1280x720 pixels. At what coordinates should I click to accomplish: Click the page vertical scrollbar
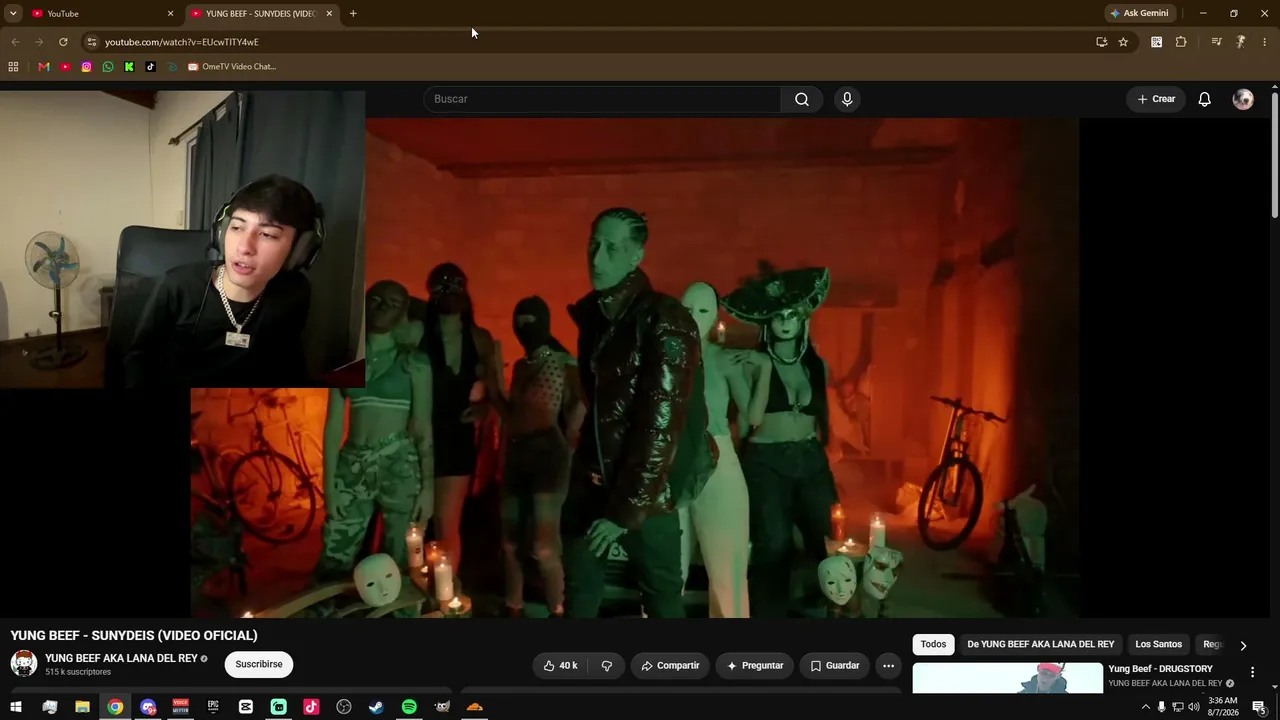[x=1275, y=153]
